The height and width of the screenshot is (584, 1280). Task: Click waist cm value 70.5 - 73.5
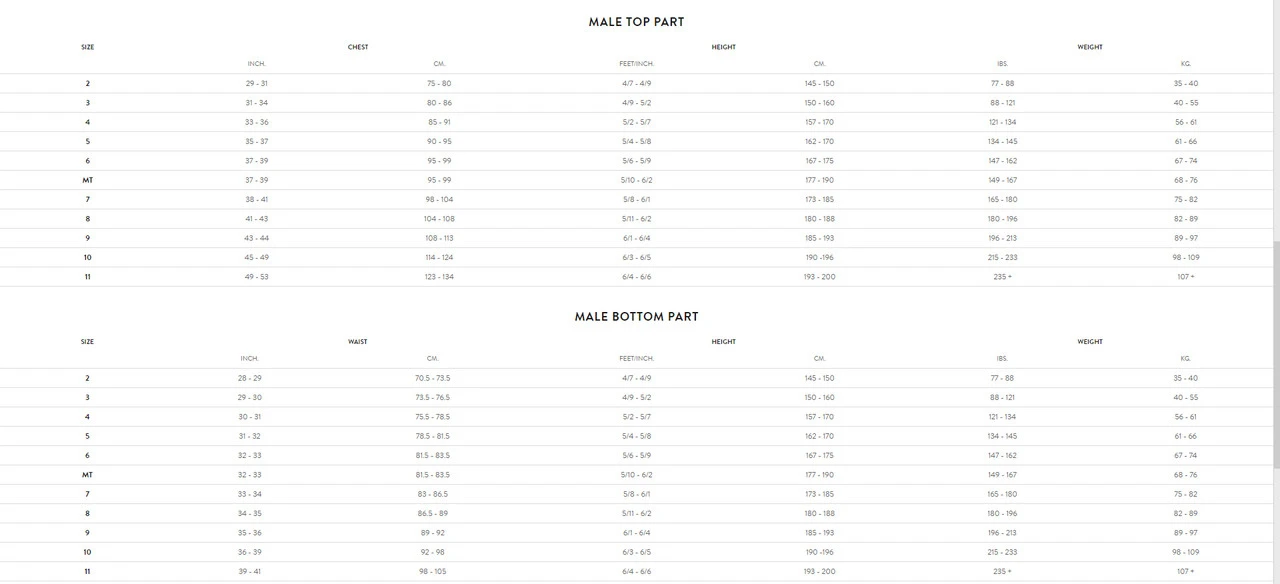pyautogui.click(x=433, y=378)
